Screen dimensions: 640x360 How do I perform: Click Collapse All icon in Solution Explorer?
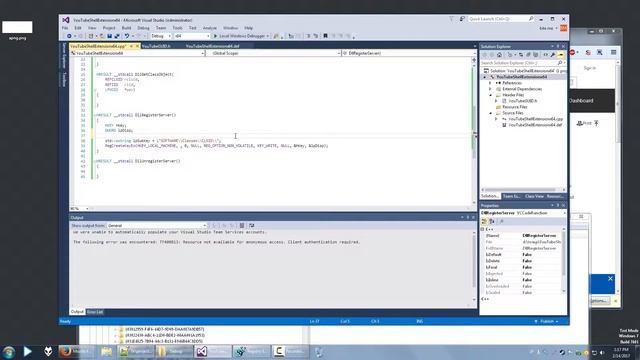(528, 55)
